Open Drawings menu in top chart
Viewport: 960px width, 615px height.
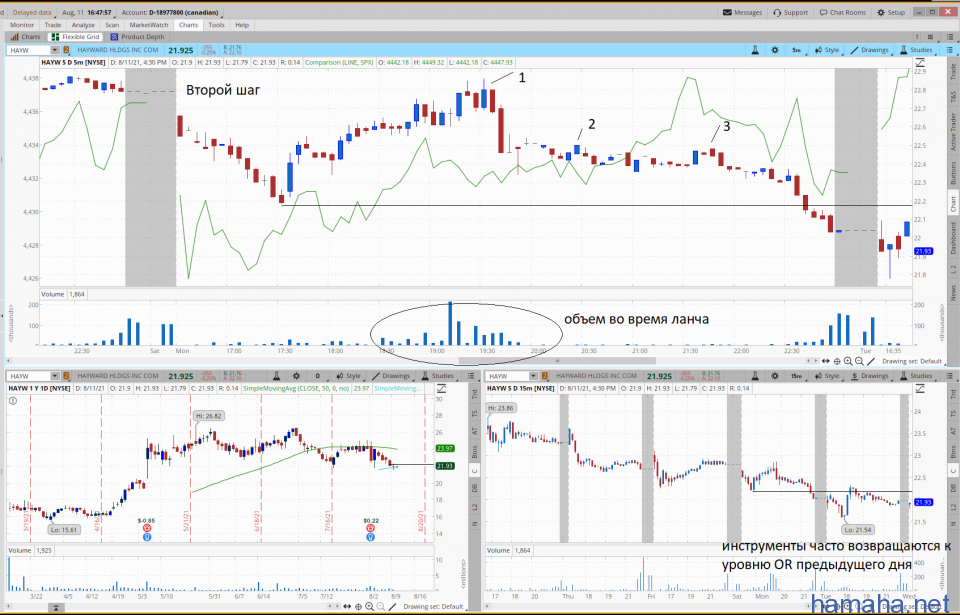pyautogui.click(x=869, y=50)
